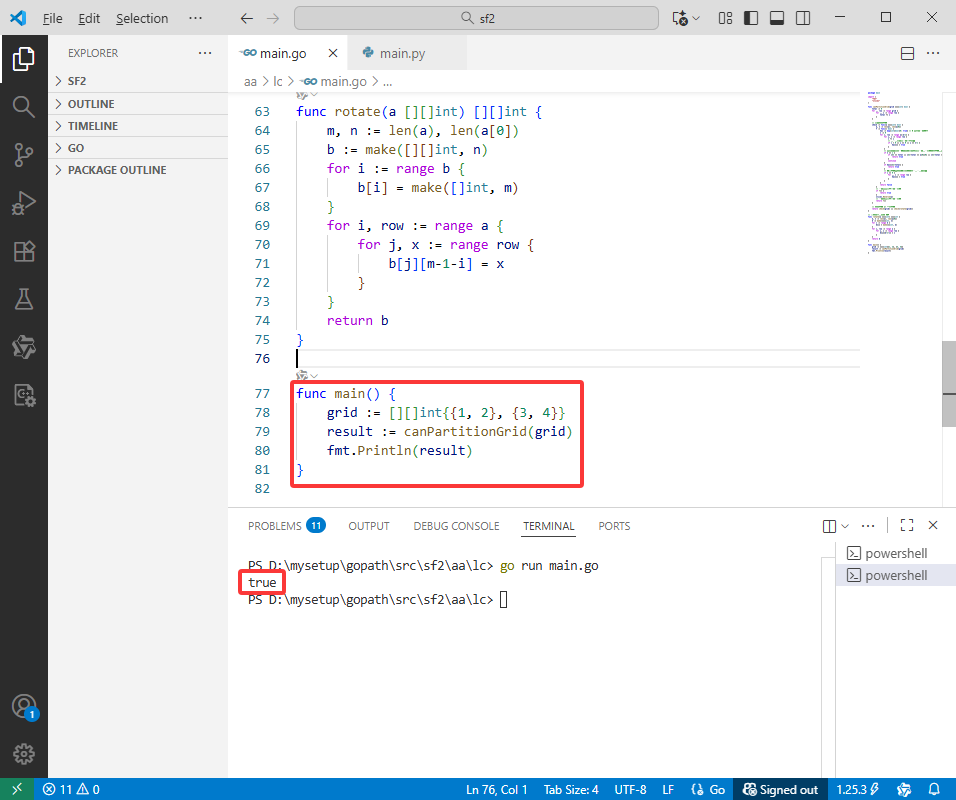This screenshot has height=800, width=956.
Task: Open terminal panel more actions ellipsis
Action: [868, 526]
